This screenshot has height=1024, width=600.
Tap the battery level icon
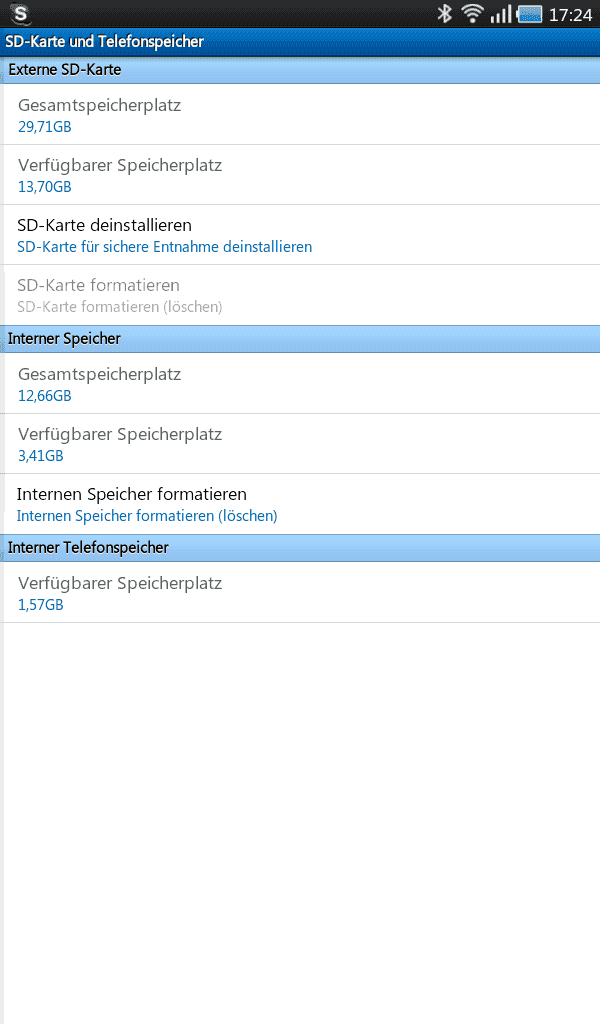click(529, 14)
